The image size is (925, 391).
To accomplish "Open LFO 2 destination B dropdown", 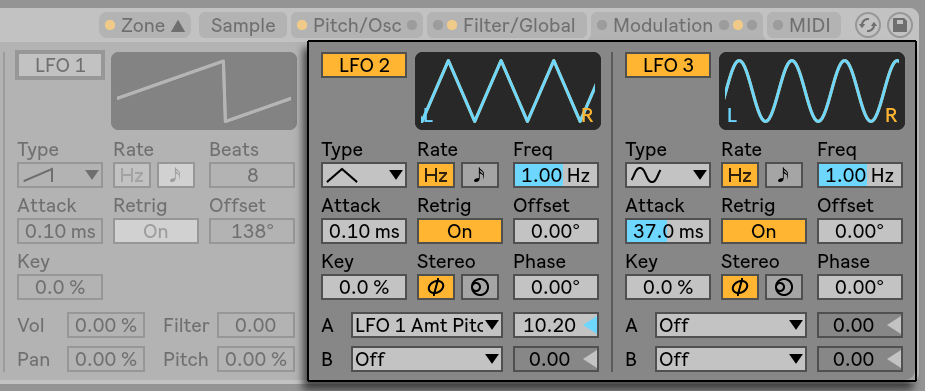I will [427, 359].
